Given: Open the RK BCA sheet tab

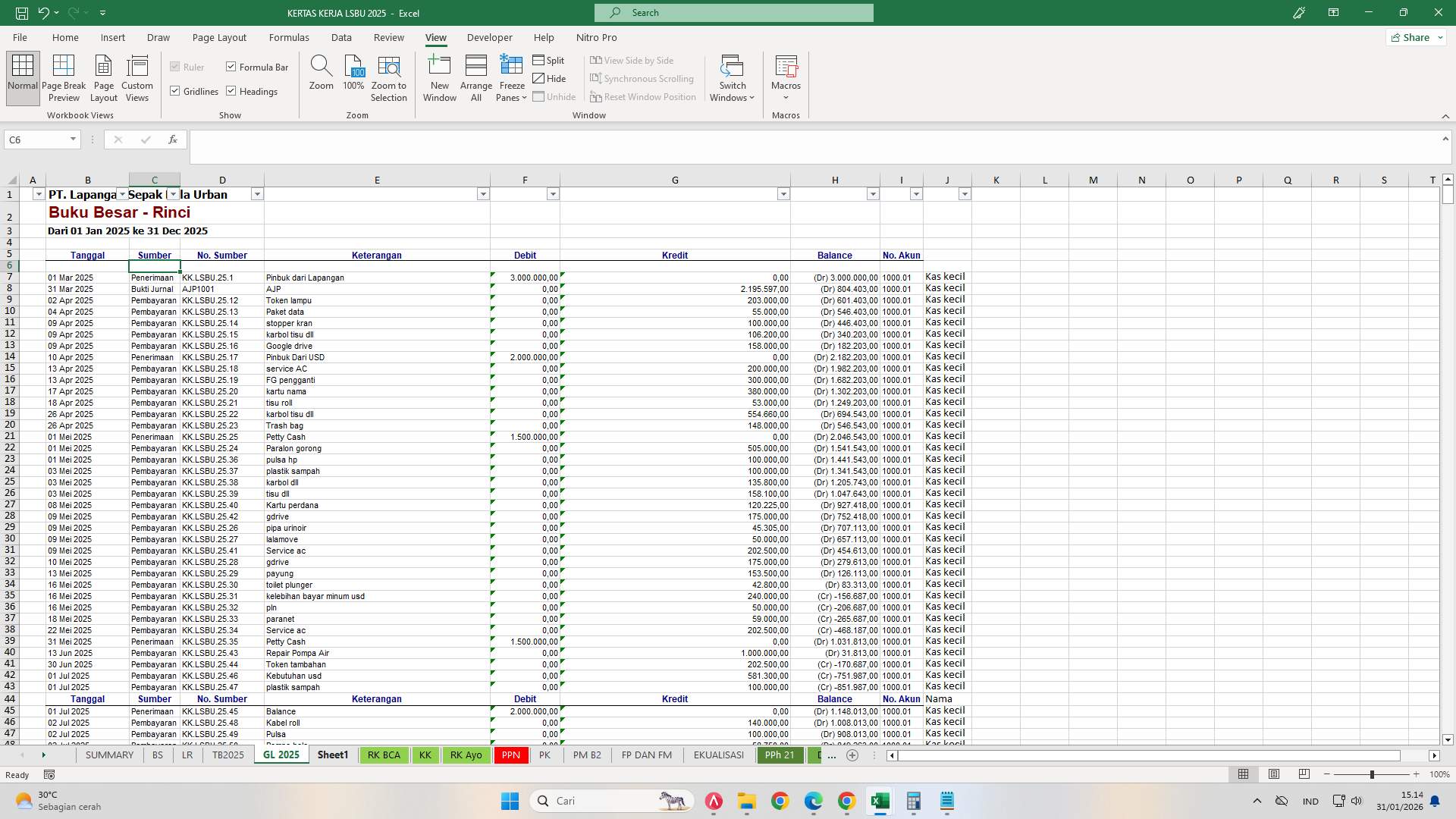Looking at the screenshot, I should point(384,755).
